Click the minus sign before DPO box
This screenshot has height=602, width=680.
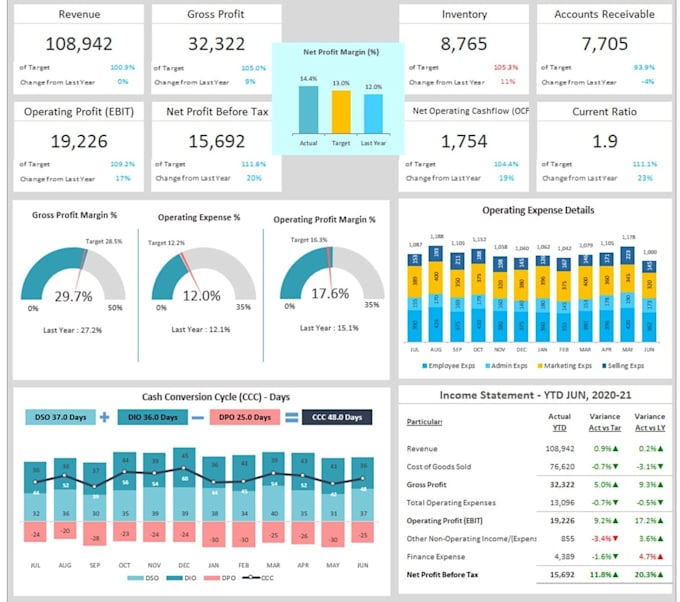pos(198,418)
